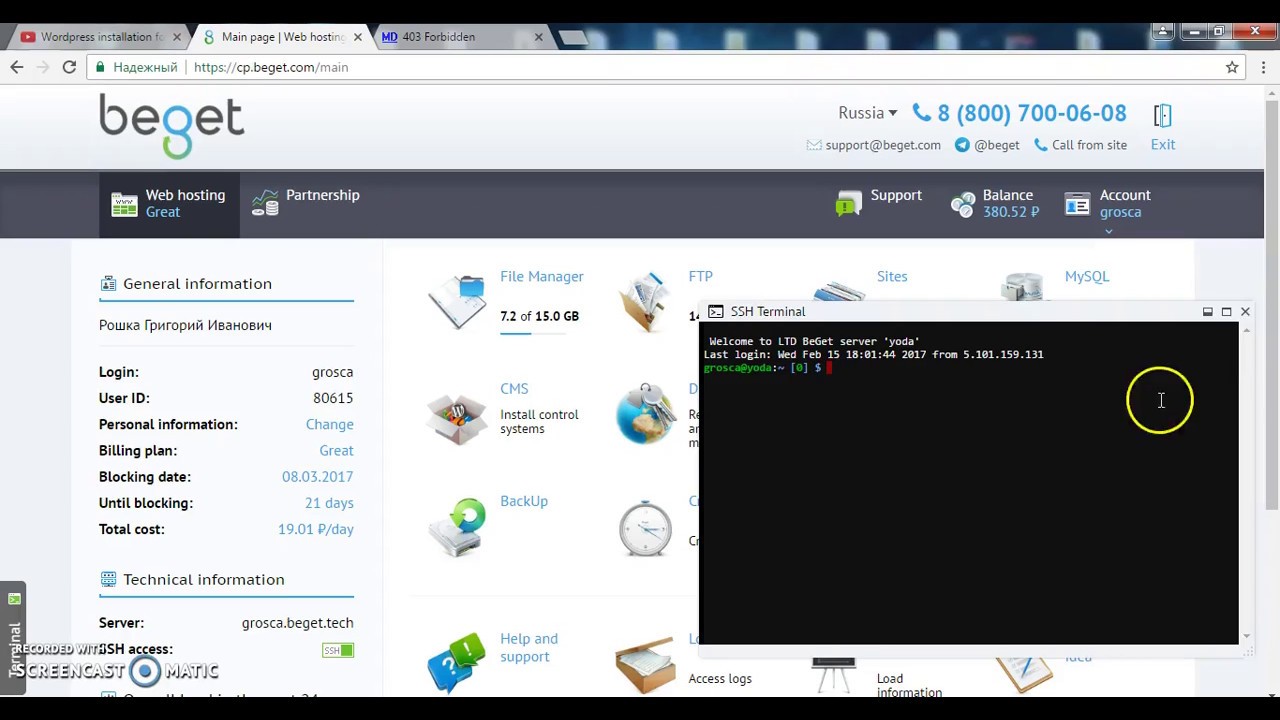The height and width of the screenshot is (720, 1280).
Task: Open the Help and support icon
Action: pyautogui.click(x=457, y=662)
